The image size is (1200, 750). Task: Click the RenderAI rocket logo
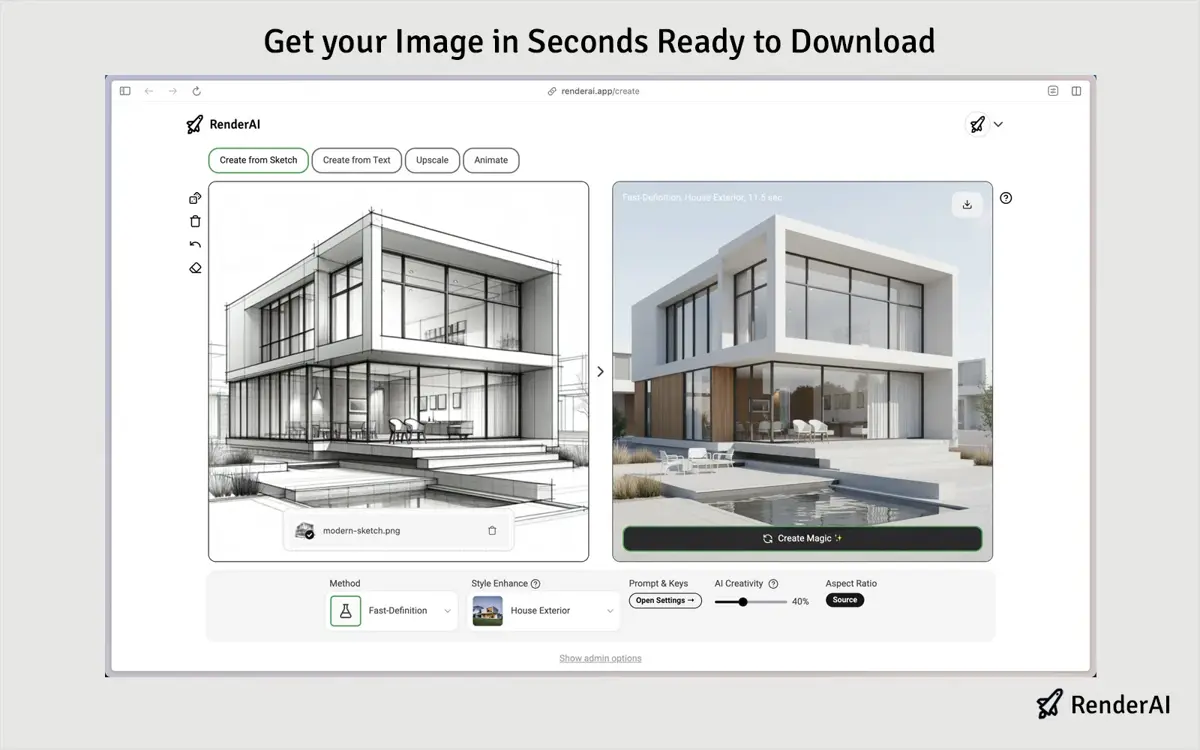point(192,124)
